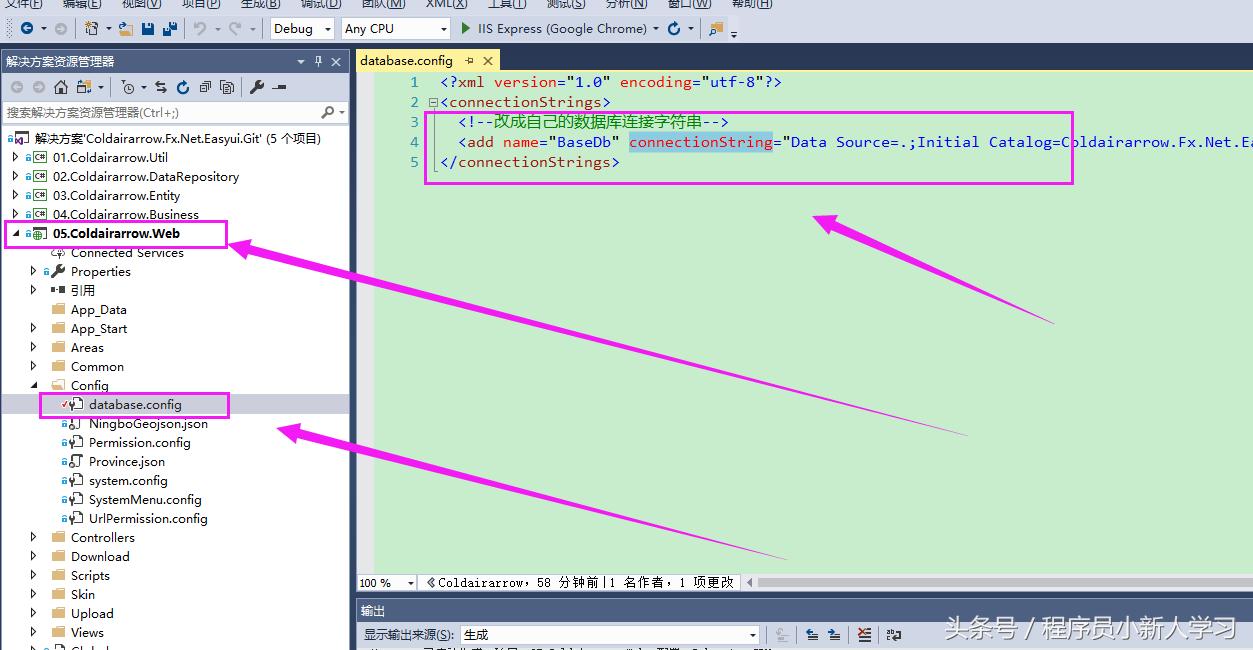Toggle Show All Files in Solution Explorer
This screenshot has height=650, width=1253.
(227, 87)
